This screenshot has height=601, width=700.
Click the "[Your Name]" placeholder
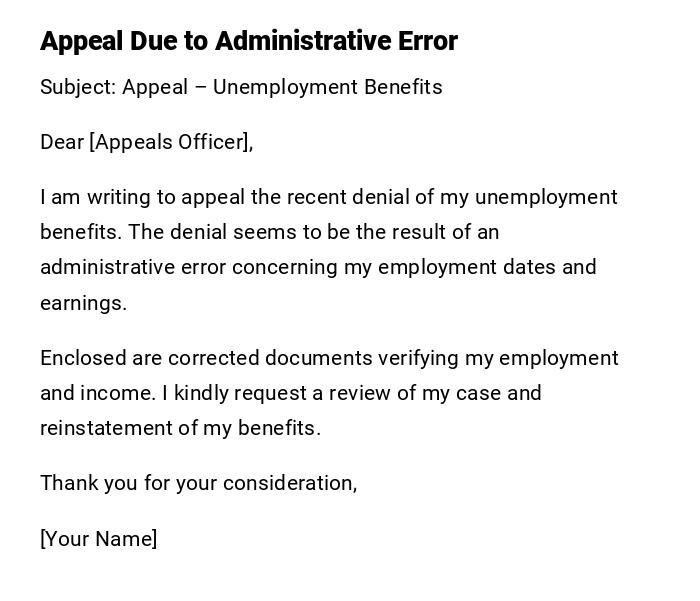click(99, 539)
